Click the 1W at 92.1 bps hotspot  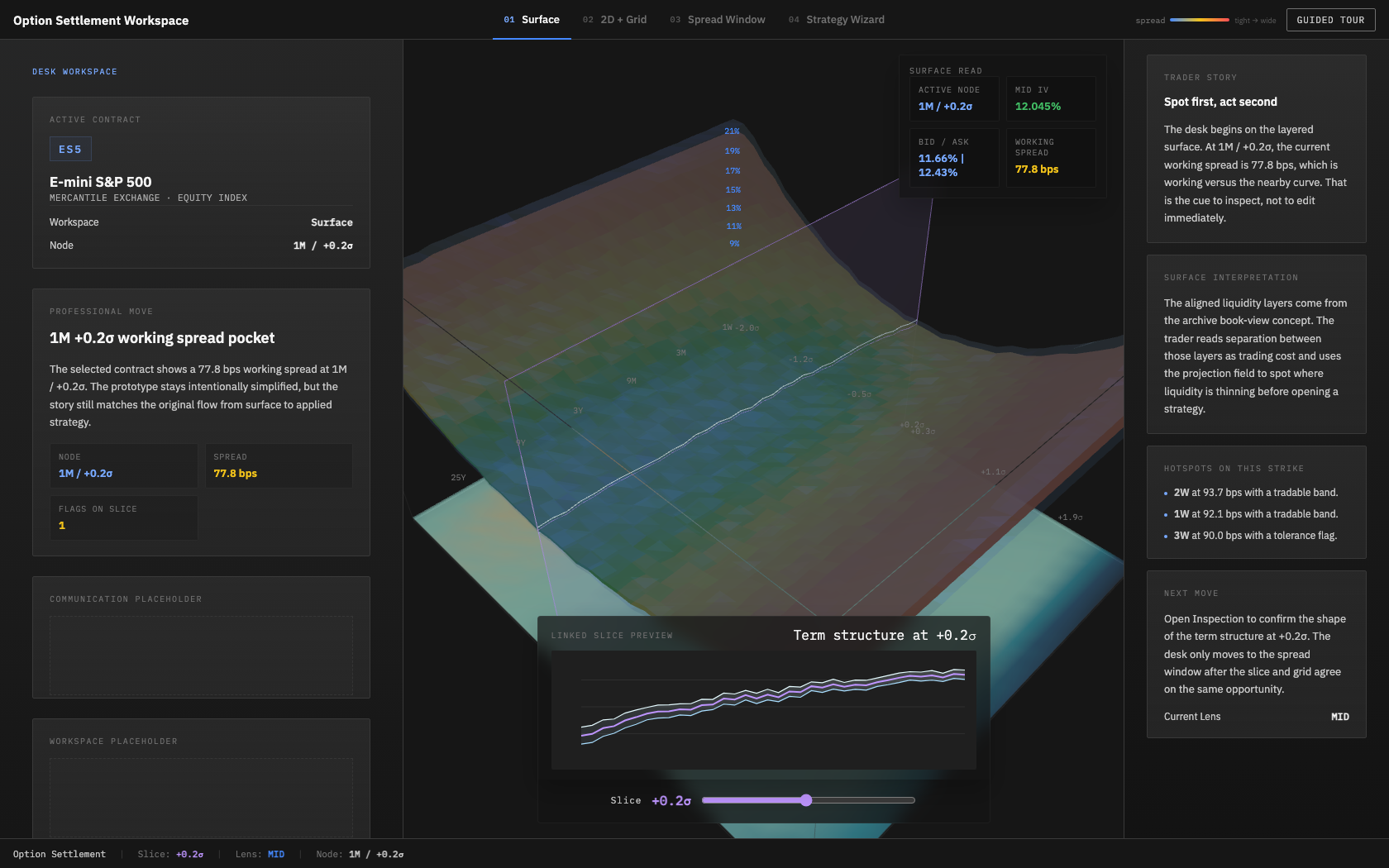coord(1256,514)
